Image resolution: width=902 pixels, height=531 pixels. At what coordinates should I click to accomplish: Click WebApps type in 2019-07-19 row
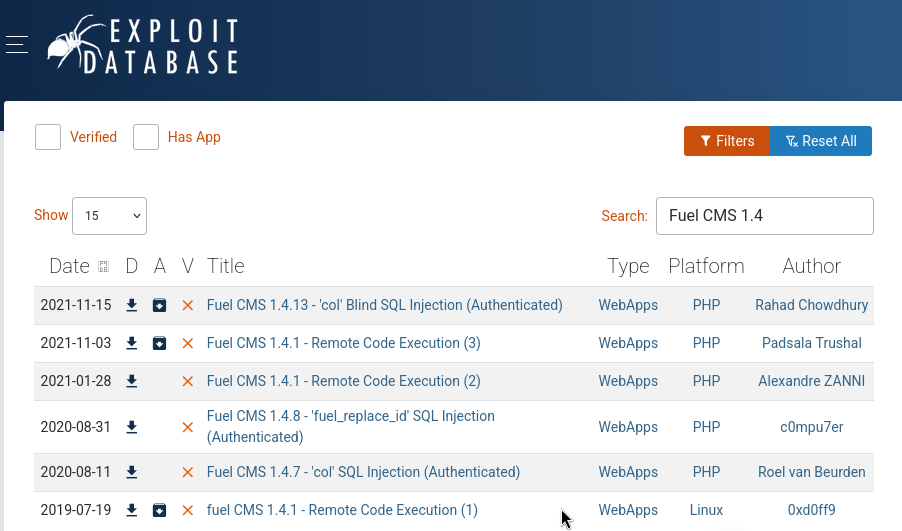point(628,510)
